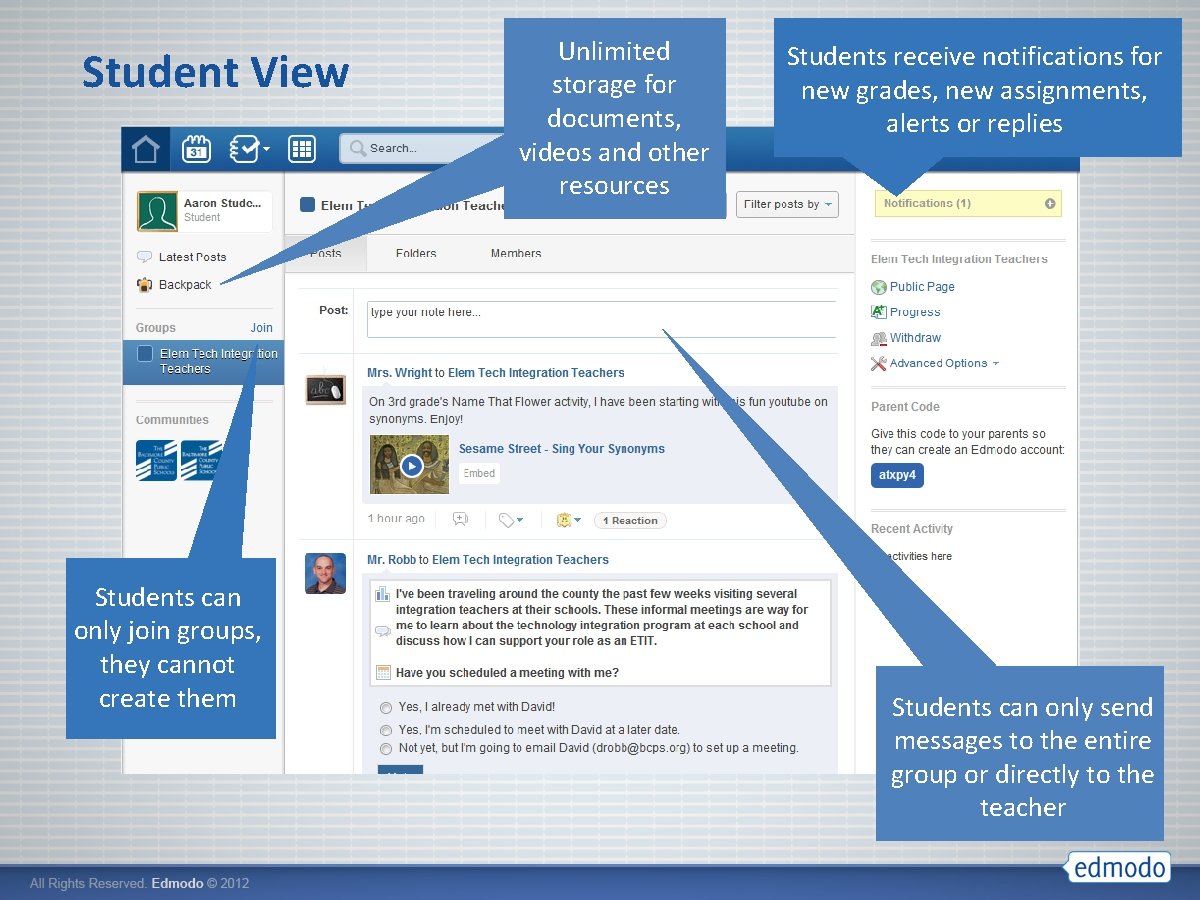Open the Backpack from the sidebar
The height and width of the screenshot is (900, 1200).
point(186,284)
